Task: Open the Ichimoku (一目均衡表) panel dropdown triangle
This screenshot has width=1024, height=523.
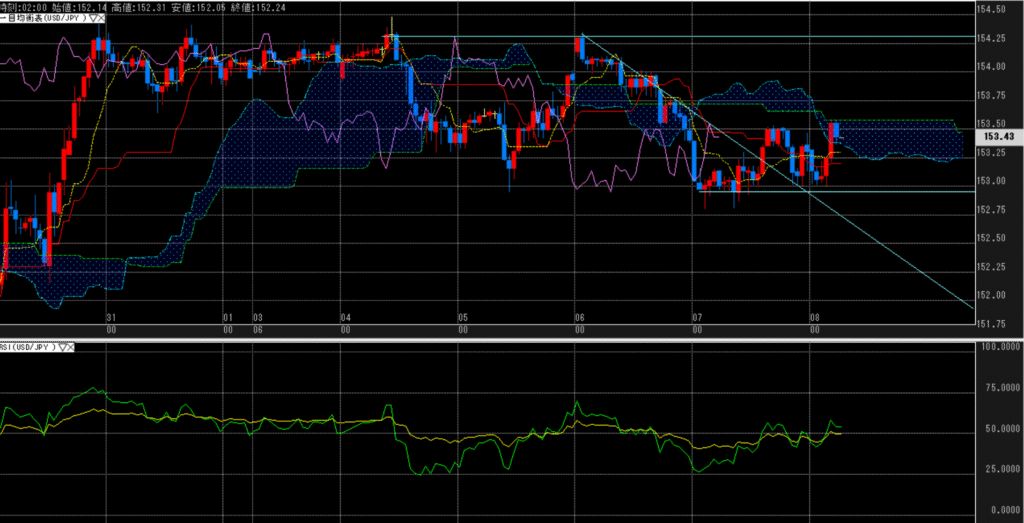Action: click(x=93, y=18)
